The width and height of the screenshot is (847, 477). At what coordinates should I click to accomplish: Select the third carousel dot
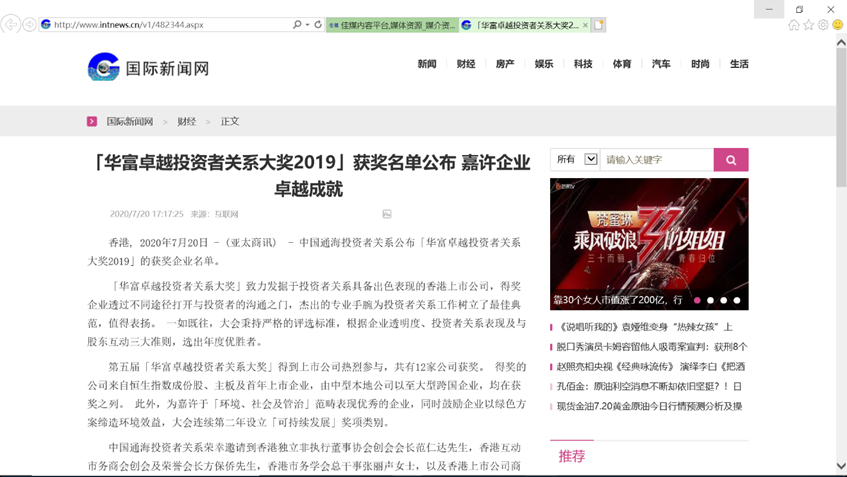[724, 300]
